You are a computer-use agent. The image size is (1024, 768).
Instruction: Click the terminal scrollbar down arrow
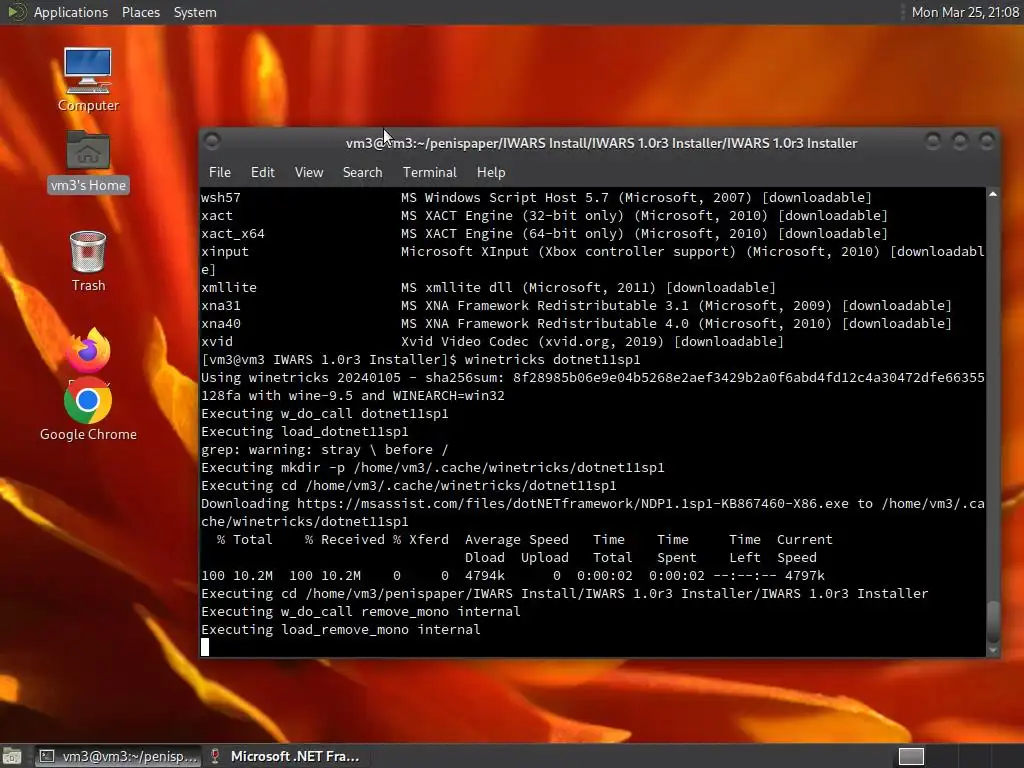coord(993,650)
